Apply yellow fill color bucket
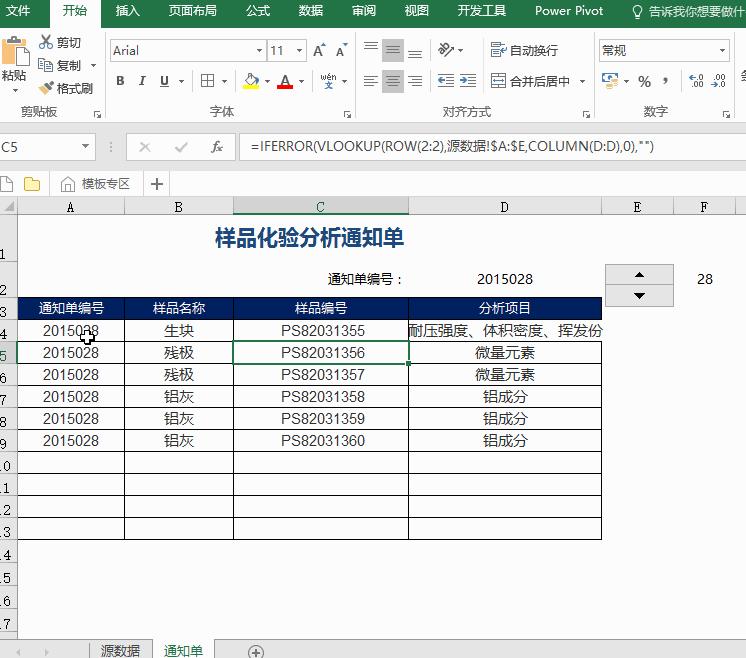This screenshot has height=658, width=746. coord(251,81)
